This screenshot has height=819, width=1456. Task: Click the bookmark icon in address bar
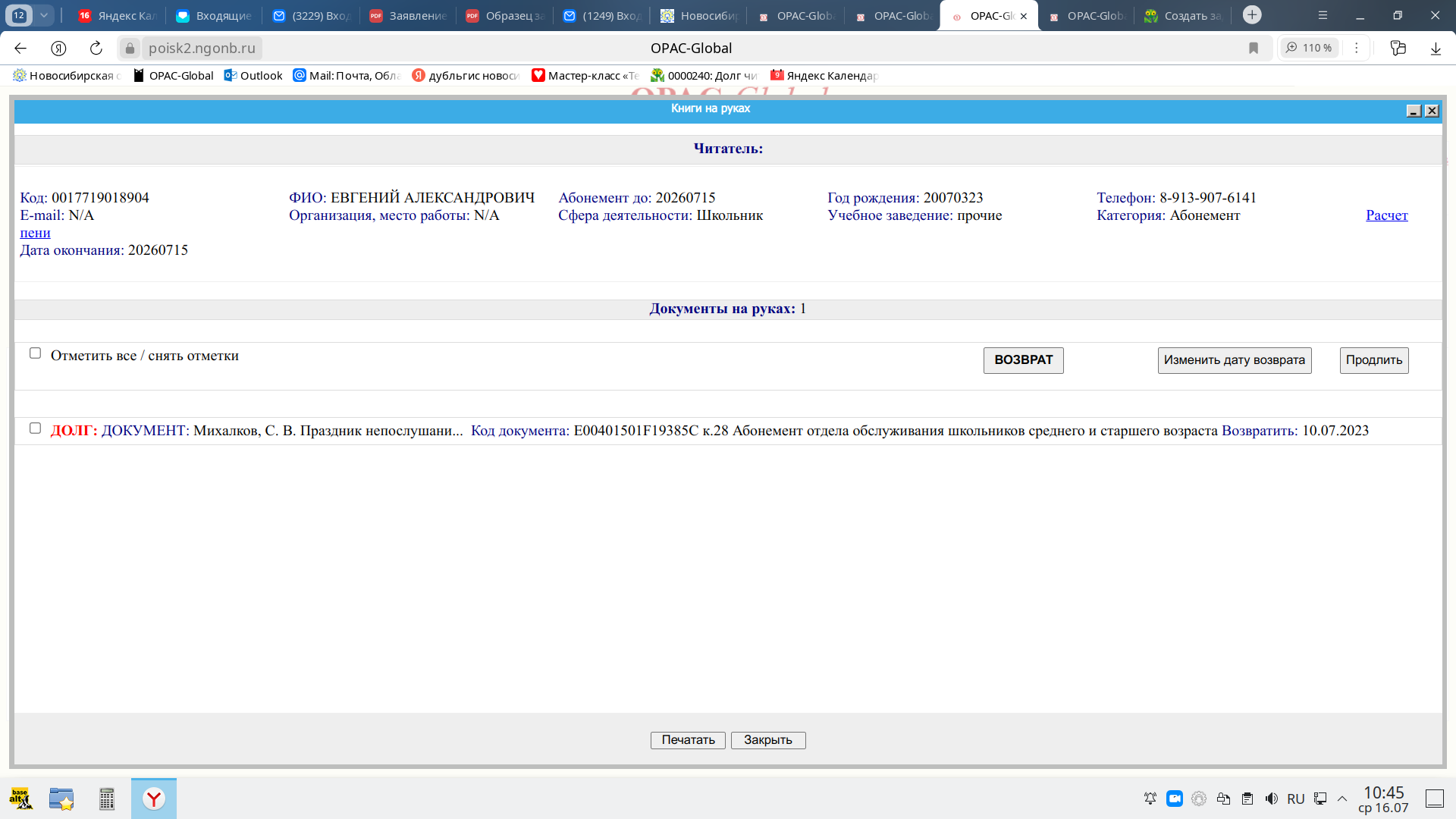click(x=1254, y=48)
